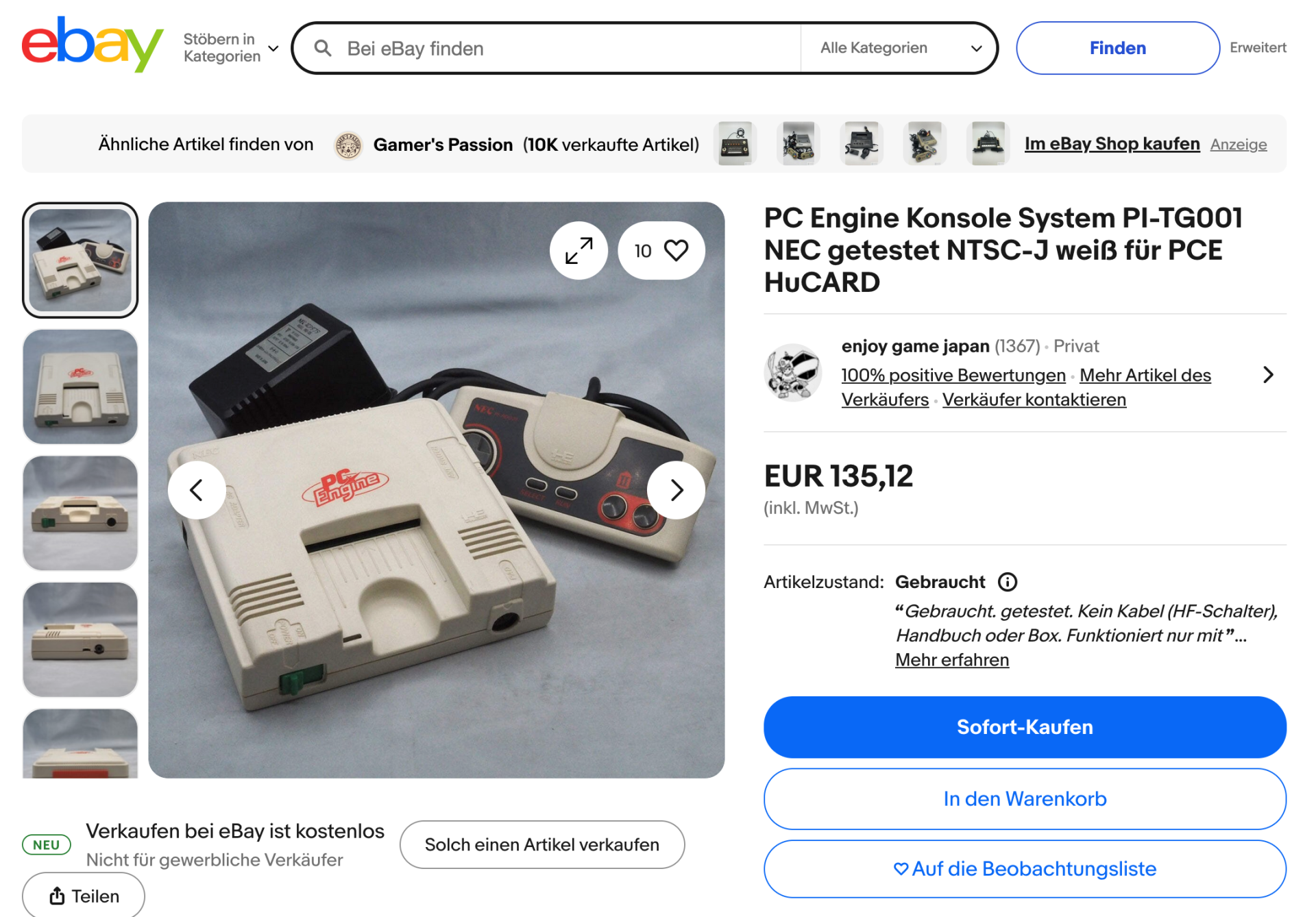
Task: Toggle the heart favorite button showing 10
Action: tap(661, 251)
